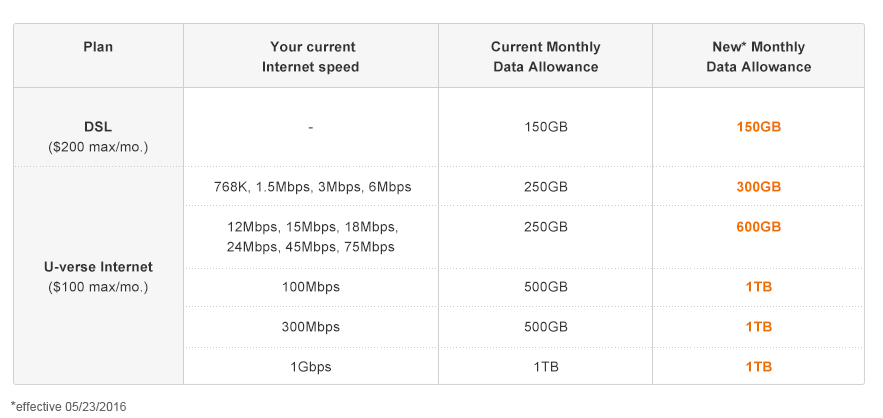883x418 pixels.
Task: Click the Current Monthly Data Allowance header
Action: click(x=545, y=57)
